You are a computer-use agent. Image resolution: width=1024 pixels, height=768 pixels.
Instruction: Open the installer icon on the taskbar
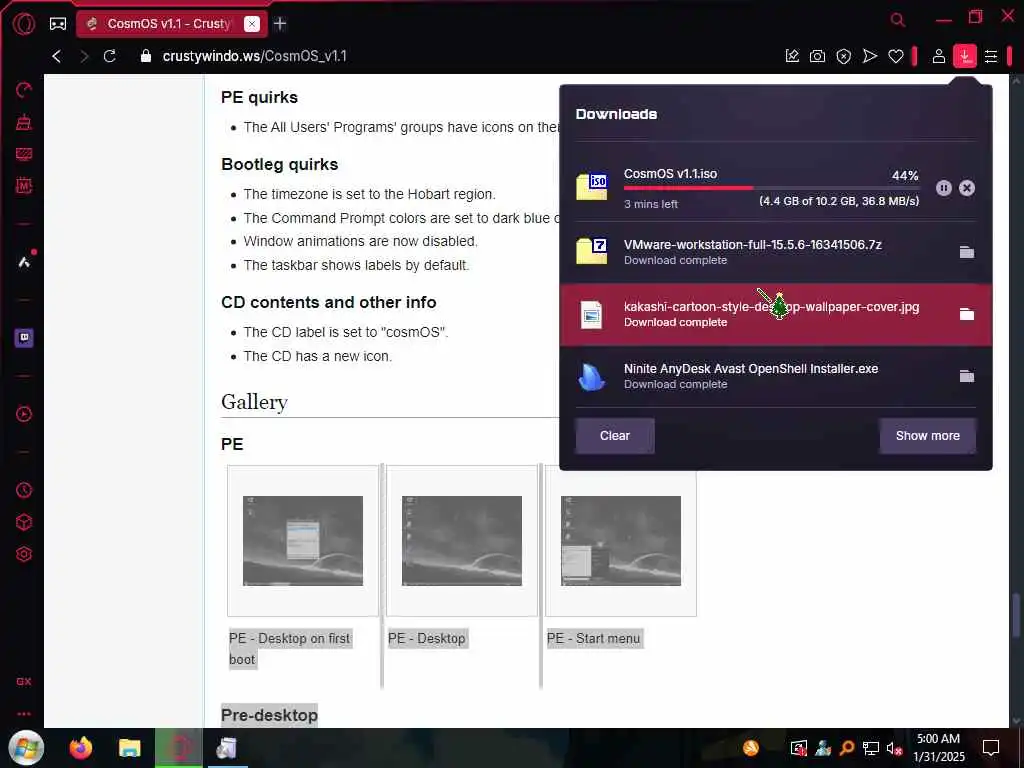click(226, 748)
